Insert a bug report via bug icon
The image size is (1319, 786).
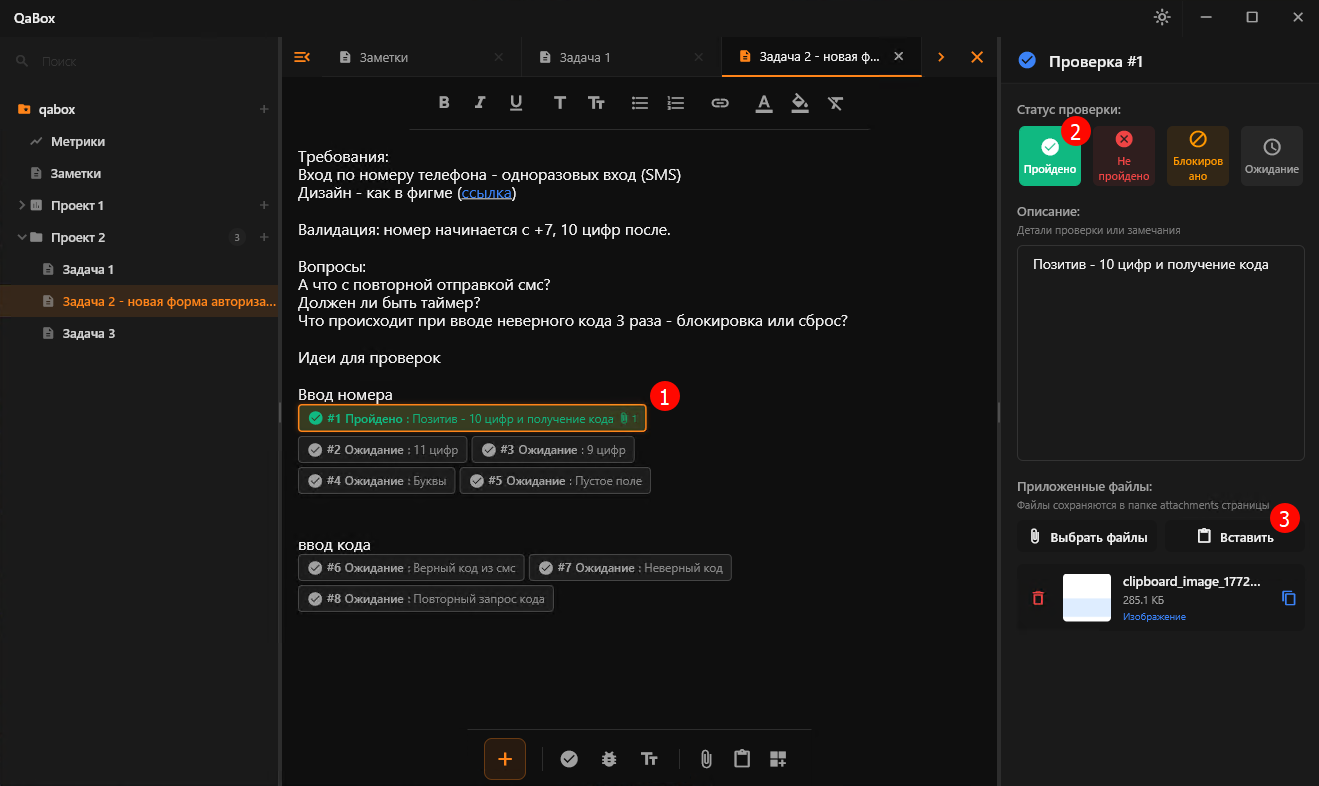pos(609,759)
